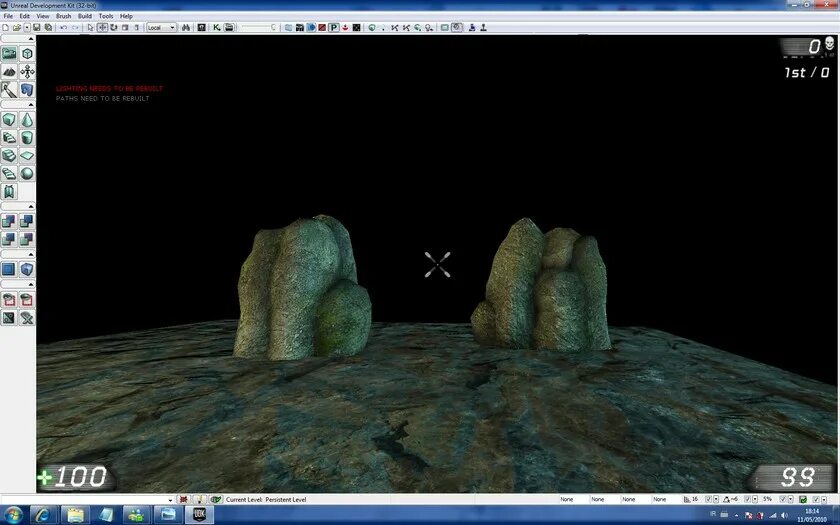Toggle scale grid snapping checkbox
The image size is (840, 525).
point(783,499)
